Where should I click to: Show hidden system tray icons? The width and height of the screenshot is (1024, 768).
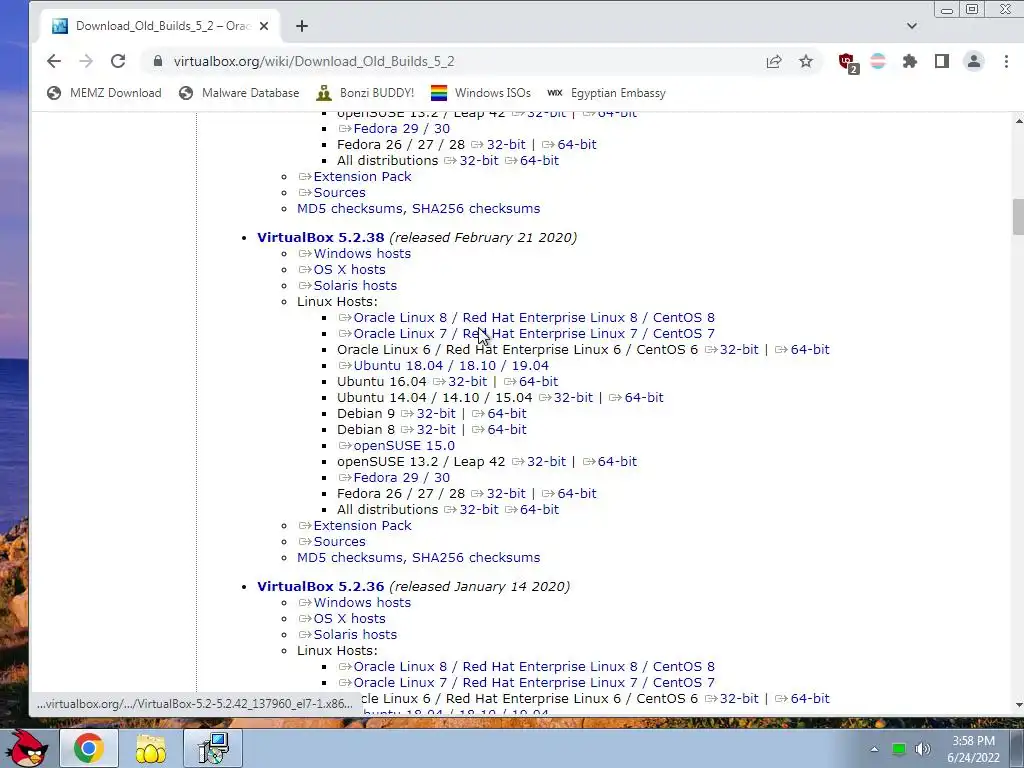[x=874, y=749]
